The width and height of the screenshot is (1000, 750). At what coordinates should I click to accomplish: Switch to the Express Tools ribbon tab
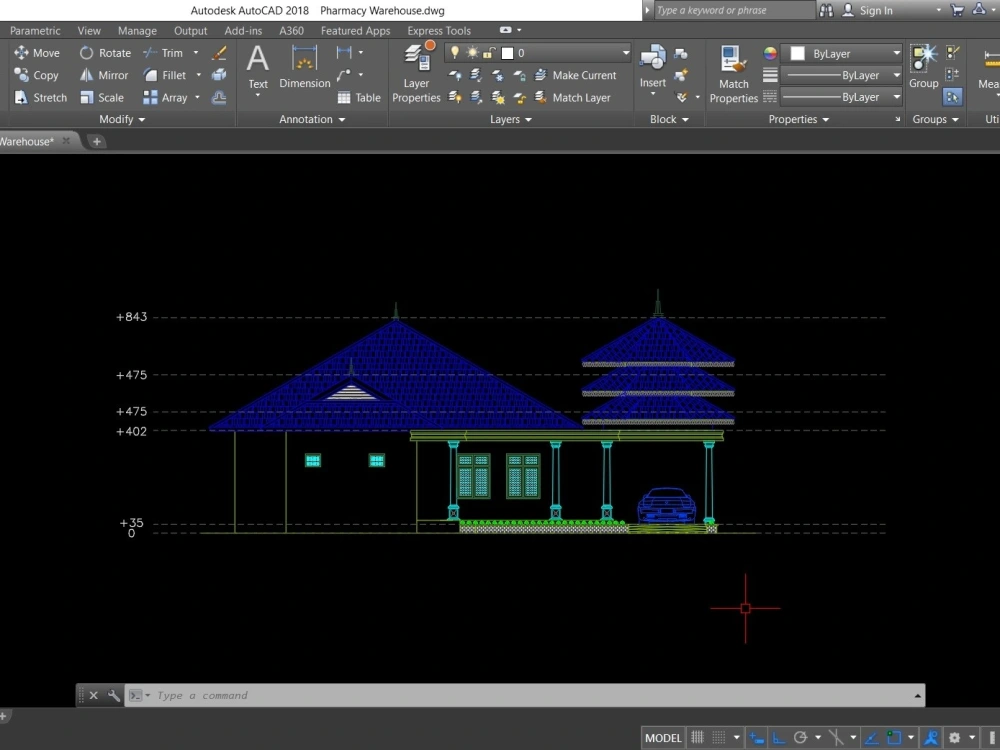[x=438, y=30]
